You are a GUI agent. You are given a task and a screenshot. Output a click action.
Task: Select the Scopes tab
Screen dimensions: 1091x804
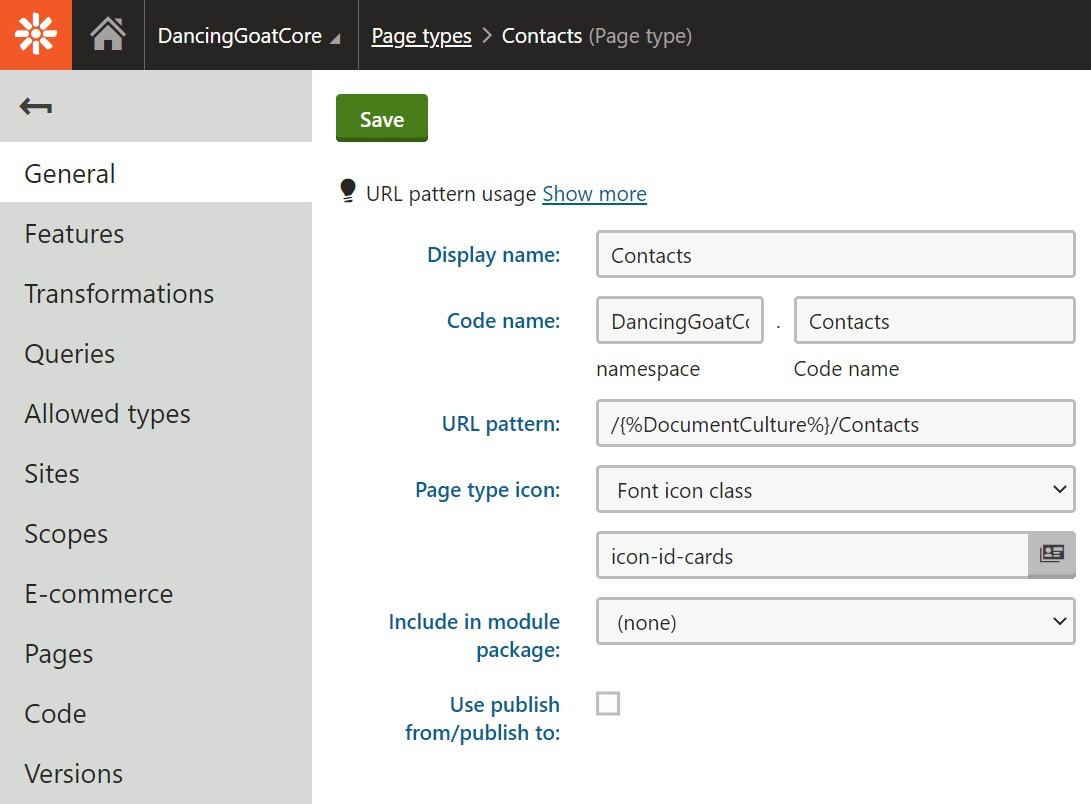[156, 533]
